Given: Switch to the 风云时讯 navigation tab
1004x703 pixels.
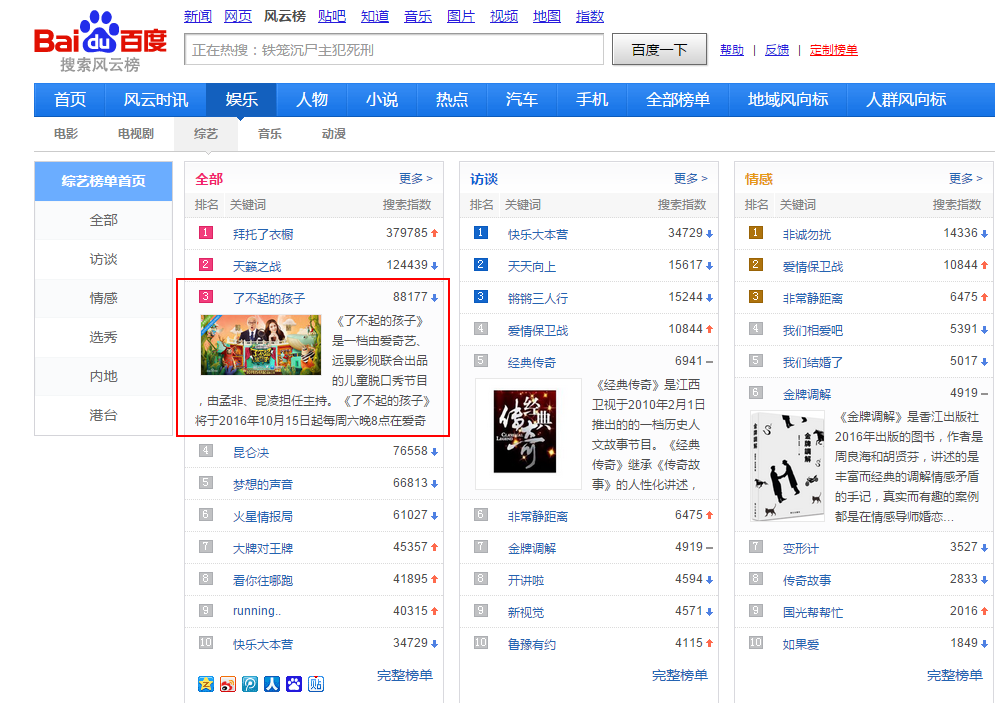Looking at the screenshot, I should coord(156,100).
